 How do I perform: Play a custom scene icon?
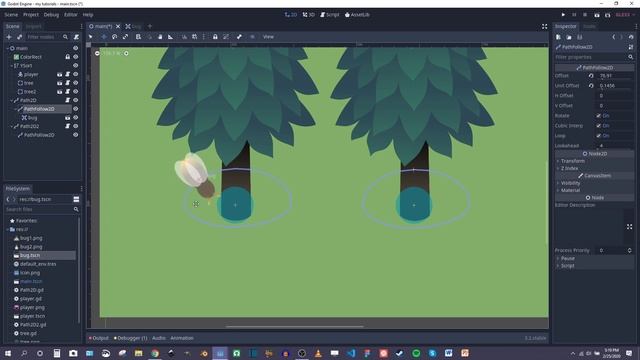pyautogui.click(x=608, y=15)
